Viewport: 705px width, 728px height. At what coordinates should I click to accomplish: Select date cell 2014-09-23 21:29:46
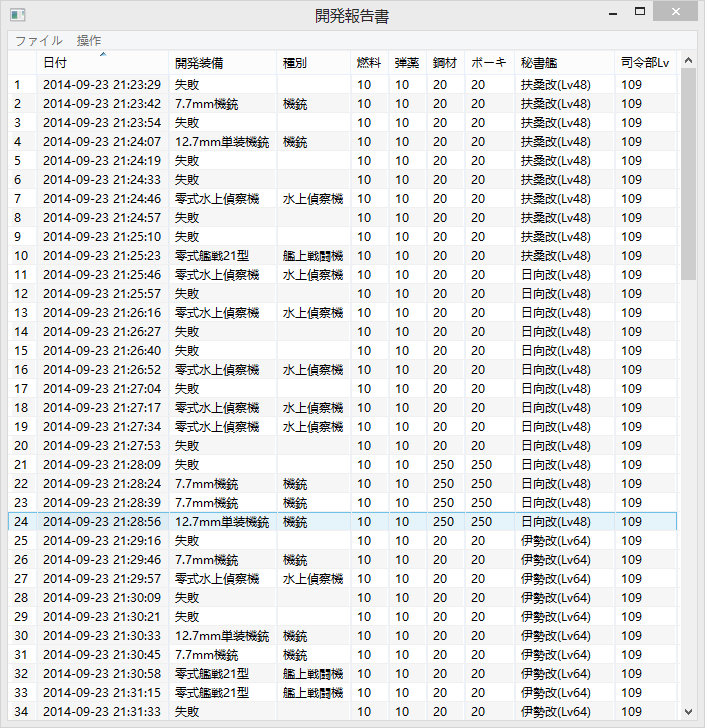pos(102,560)
